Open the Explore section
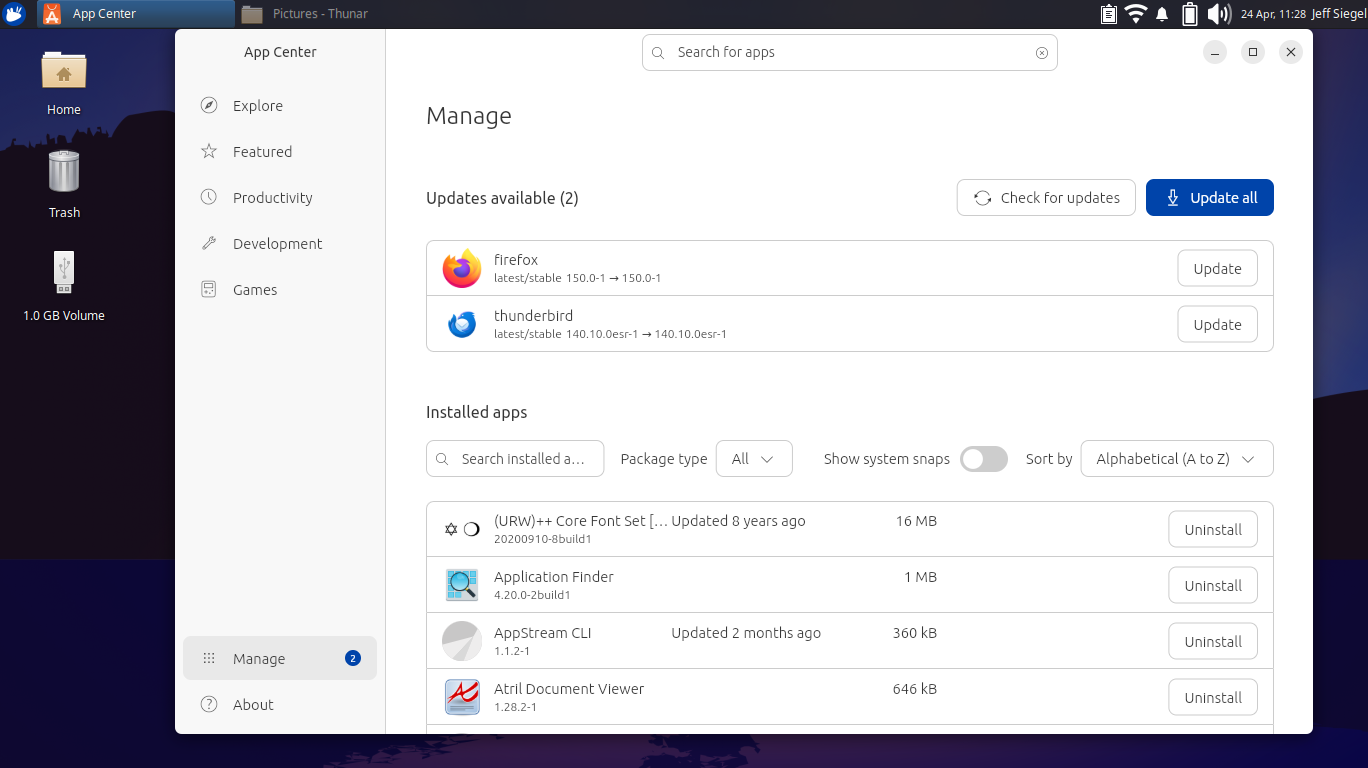This screenshot has height=768, width=1368. pyautogui.click(x=280, y=106)
